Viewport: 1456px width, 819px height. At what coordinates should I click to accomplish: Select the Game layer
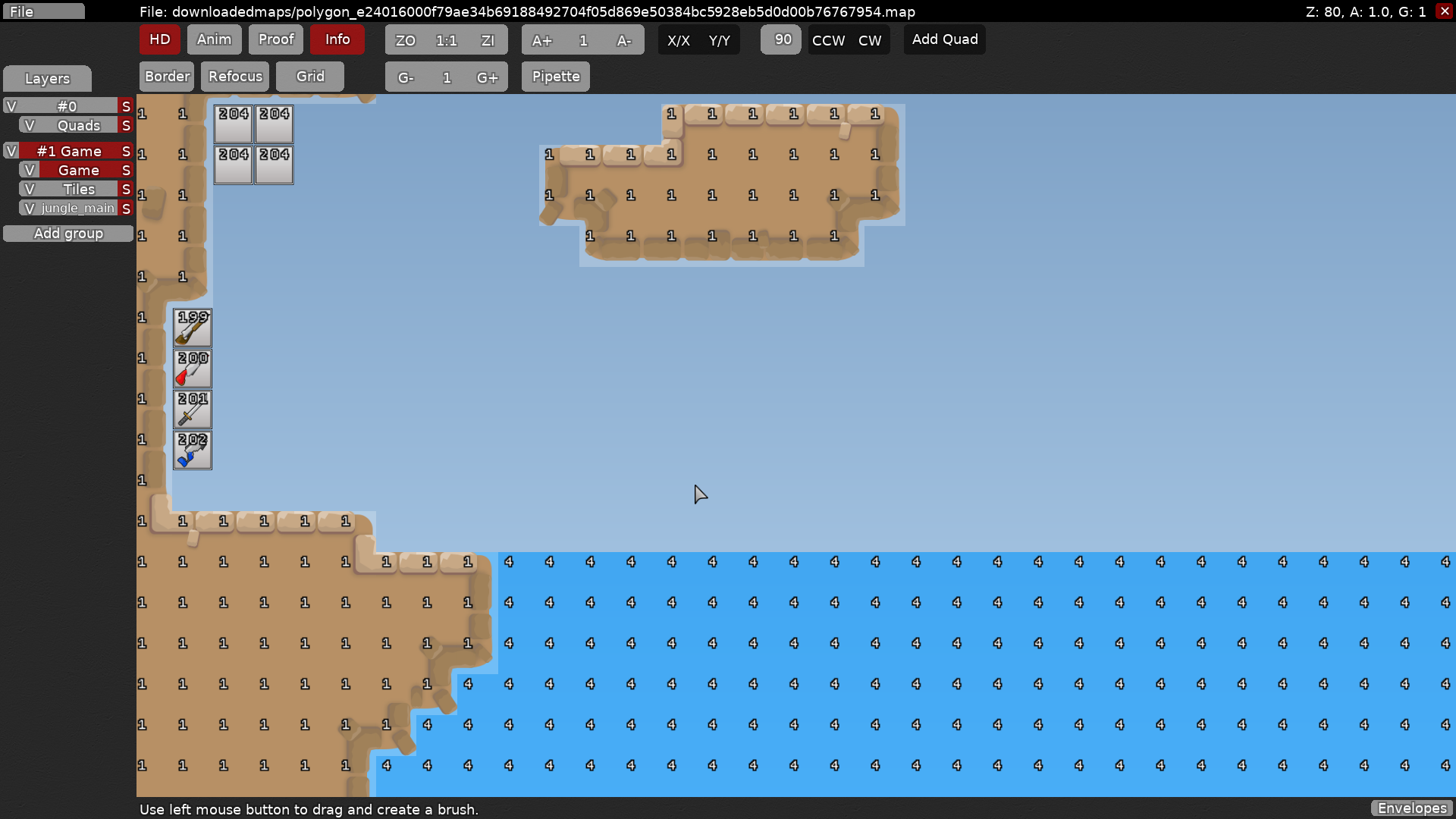(79, 170)
